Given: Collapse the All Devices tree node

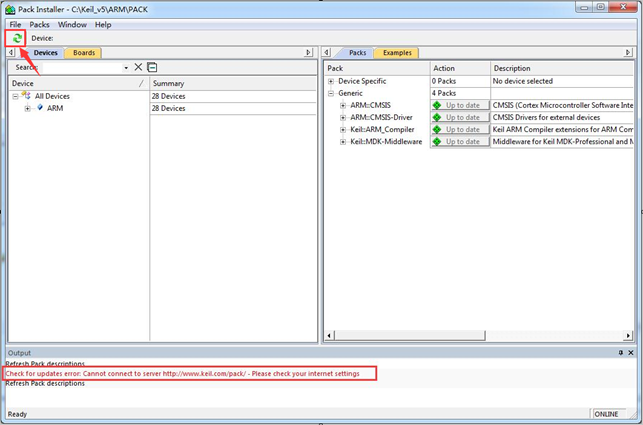Looking at the screenshot, I should coord(16,96).
